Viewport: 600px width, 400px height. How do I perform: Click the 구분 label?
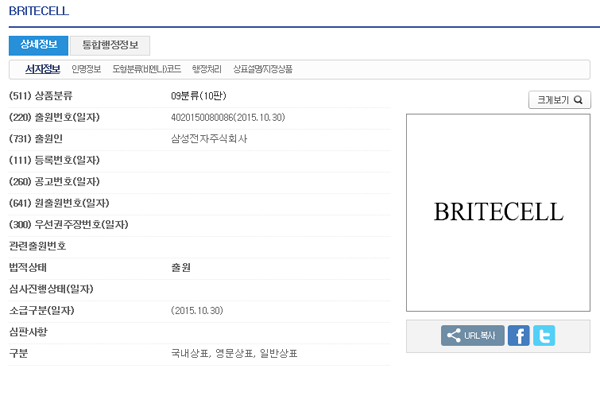coord(18,353)
